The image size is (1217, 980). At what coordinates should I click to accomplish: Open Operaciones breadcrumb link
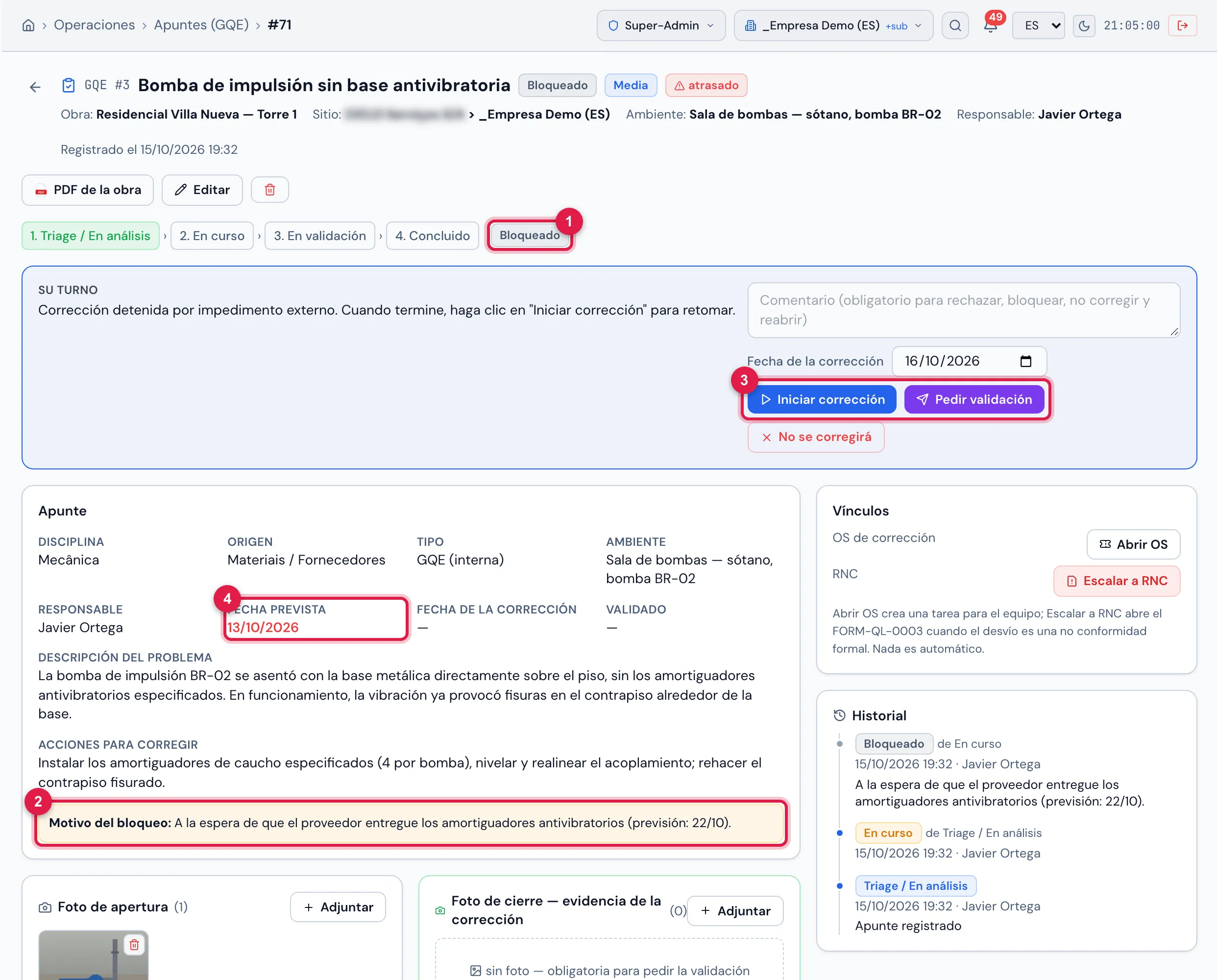click(94, 25)
